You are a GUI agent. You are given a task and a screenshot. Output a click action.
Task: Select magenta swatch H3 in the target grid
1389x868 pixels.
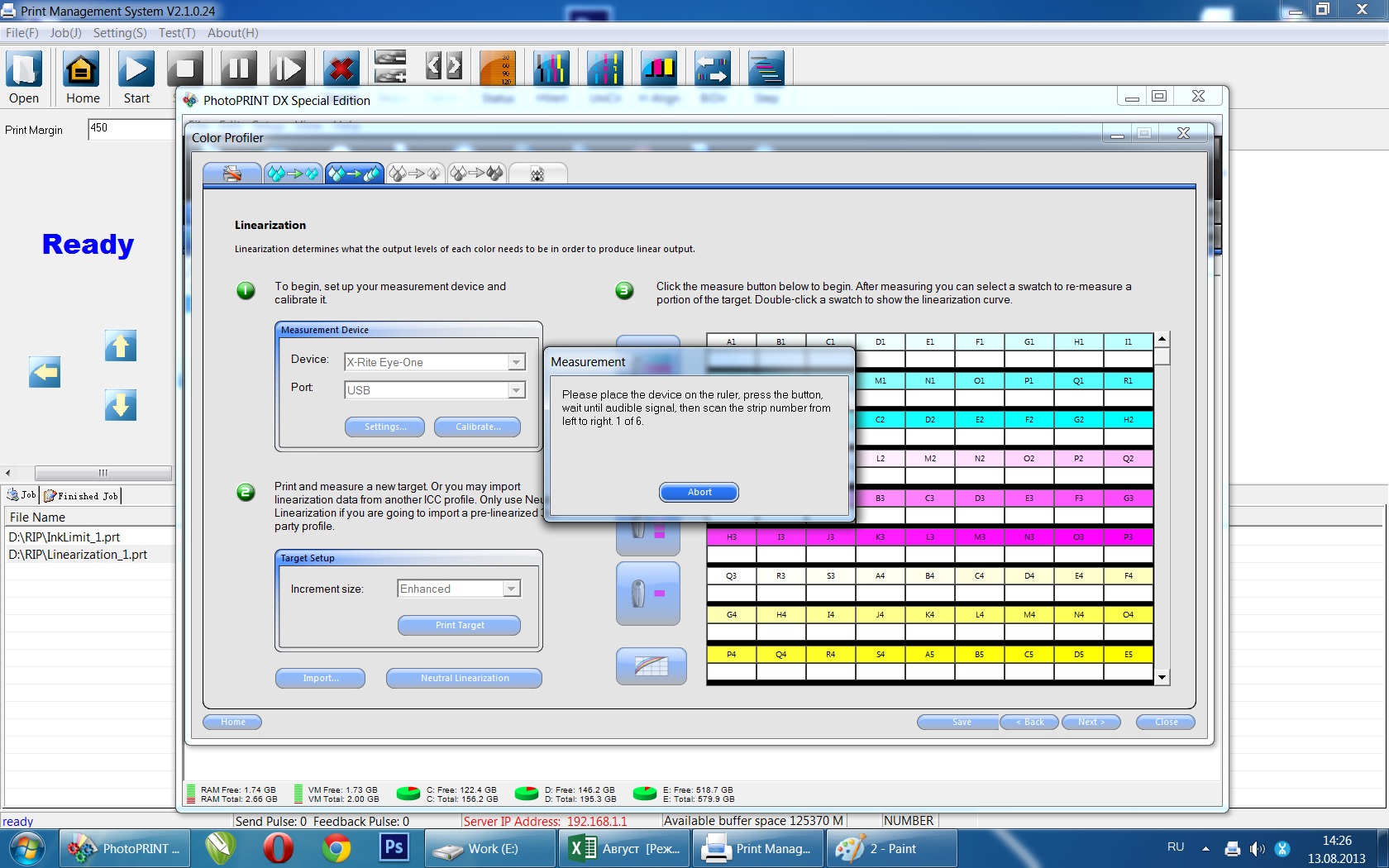tap(731, 537)
